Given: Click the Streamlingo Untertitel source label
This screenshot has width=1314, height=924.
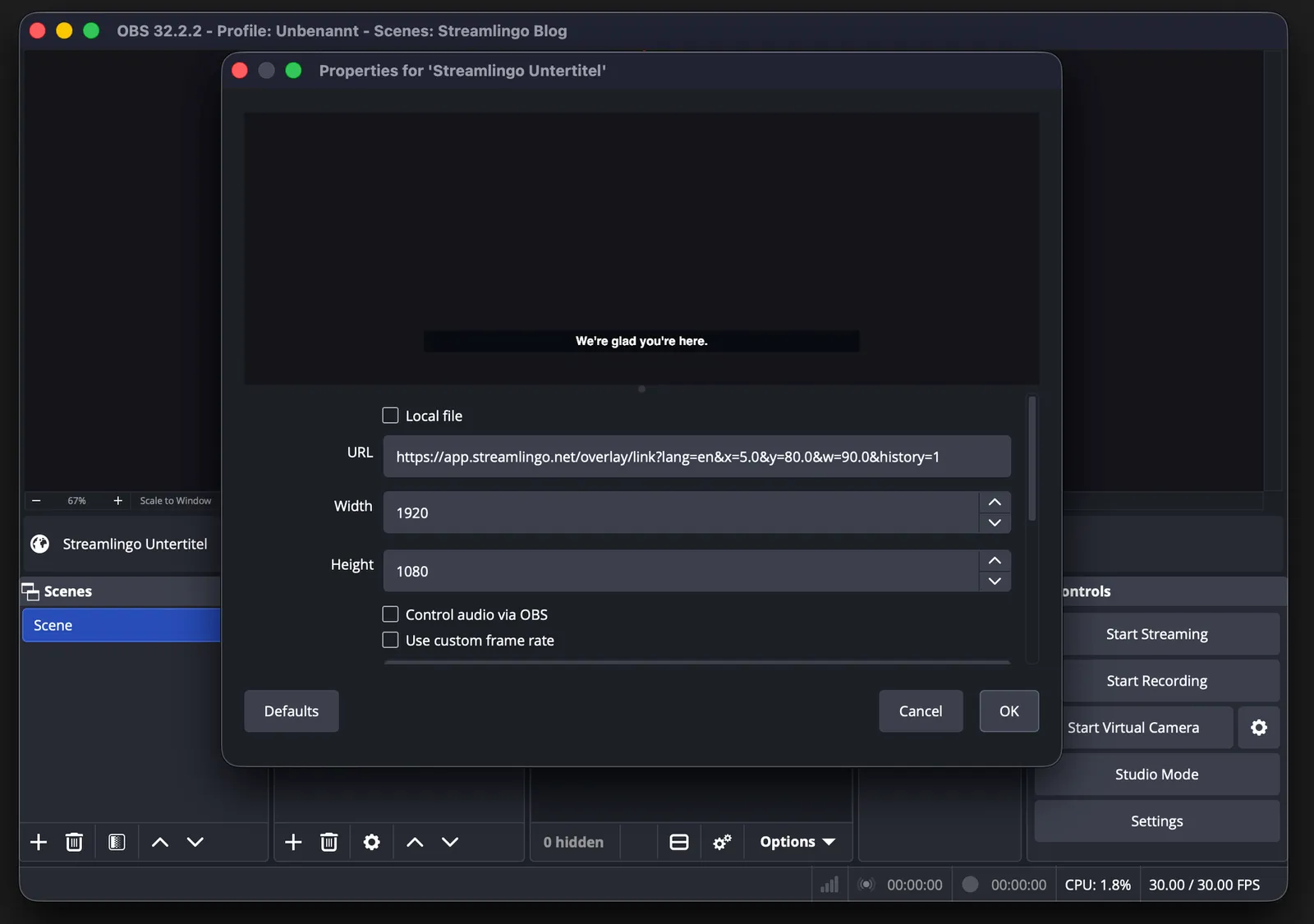Looking at the screenshot, I should [x=135, y=544].
